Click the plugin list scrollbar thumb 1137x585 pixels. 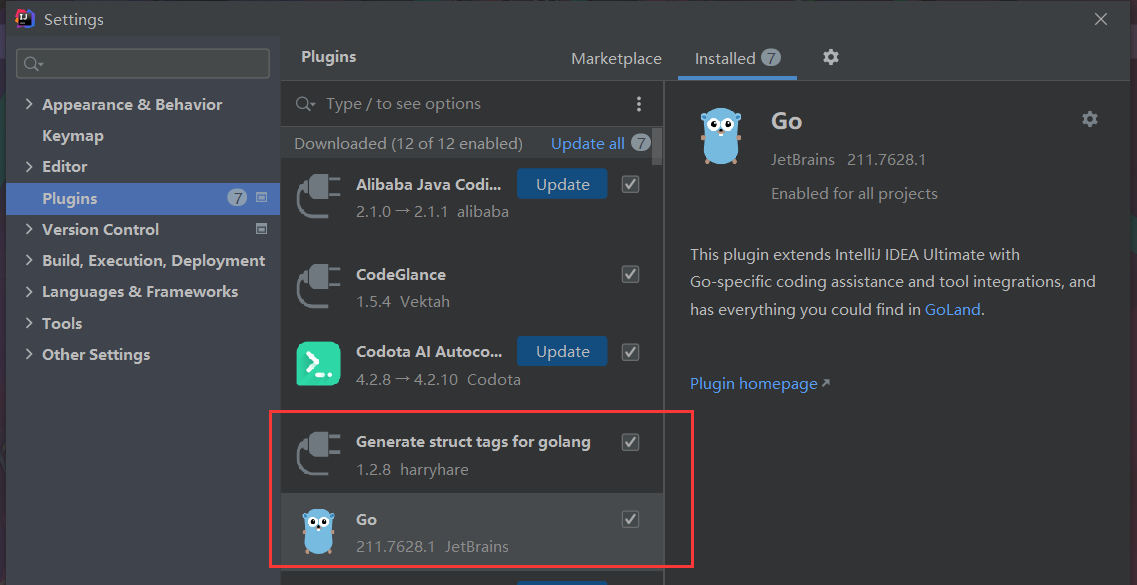tap(657, 147)
